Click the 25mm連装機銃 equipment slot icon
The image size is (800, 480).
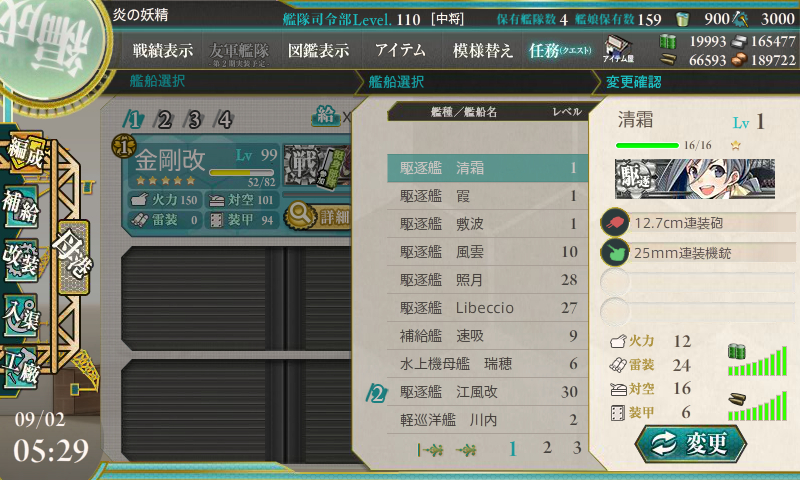point(615,252)
